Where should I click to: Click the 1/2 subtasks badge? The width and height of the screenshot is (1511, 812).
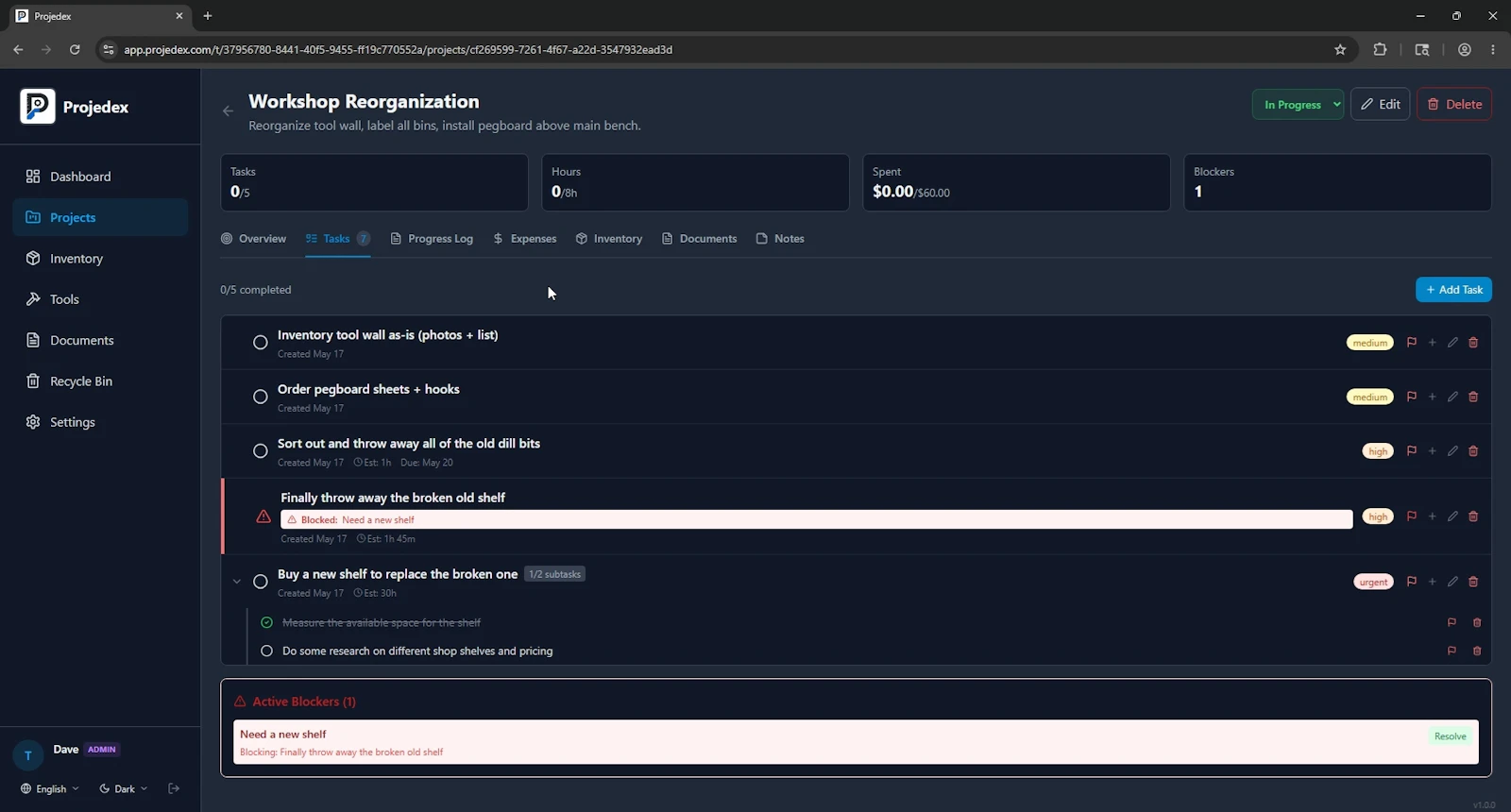554,574
